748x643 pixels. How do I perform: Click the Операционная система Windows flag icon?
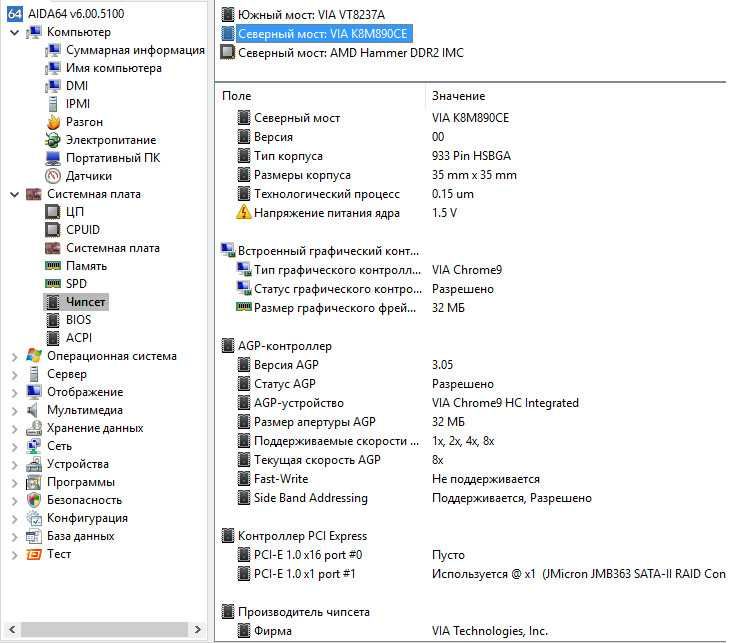point(34,356)
